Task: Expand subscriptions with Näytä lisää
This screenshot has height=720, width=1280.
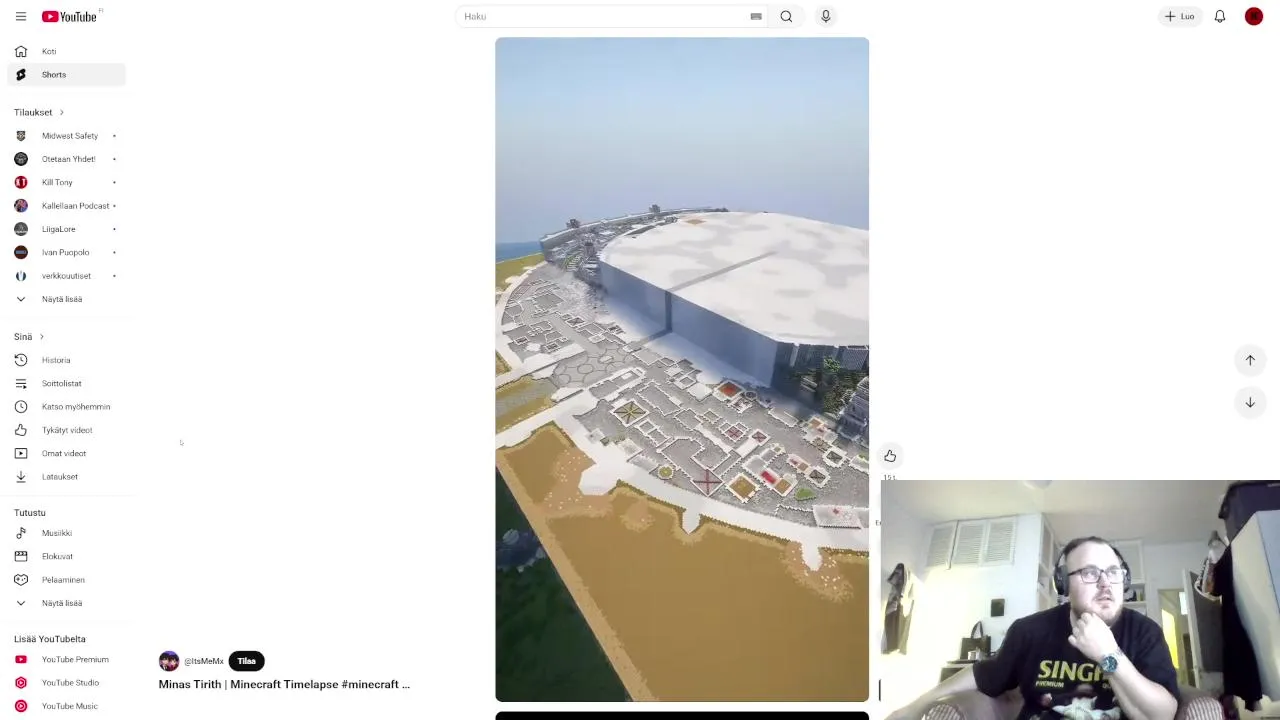Action: pos(68,299)
